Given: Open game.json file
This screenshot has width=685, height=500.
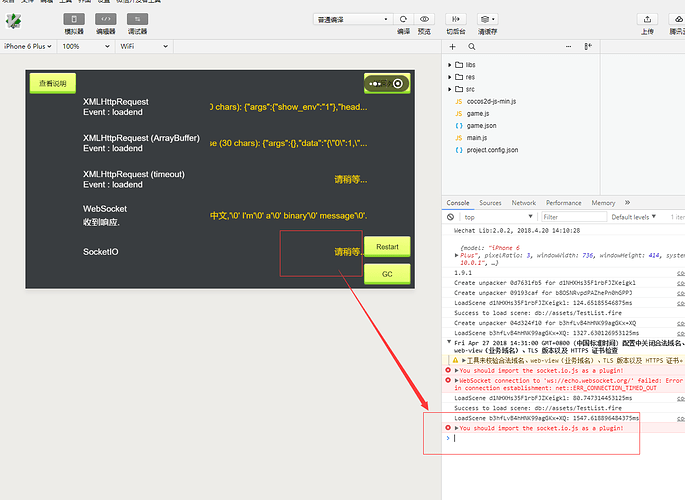Looking at the screenshot, I should (481, 126).
